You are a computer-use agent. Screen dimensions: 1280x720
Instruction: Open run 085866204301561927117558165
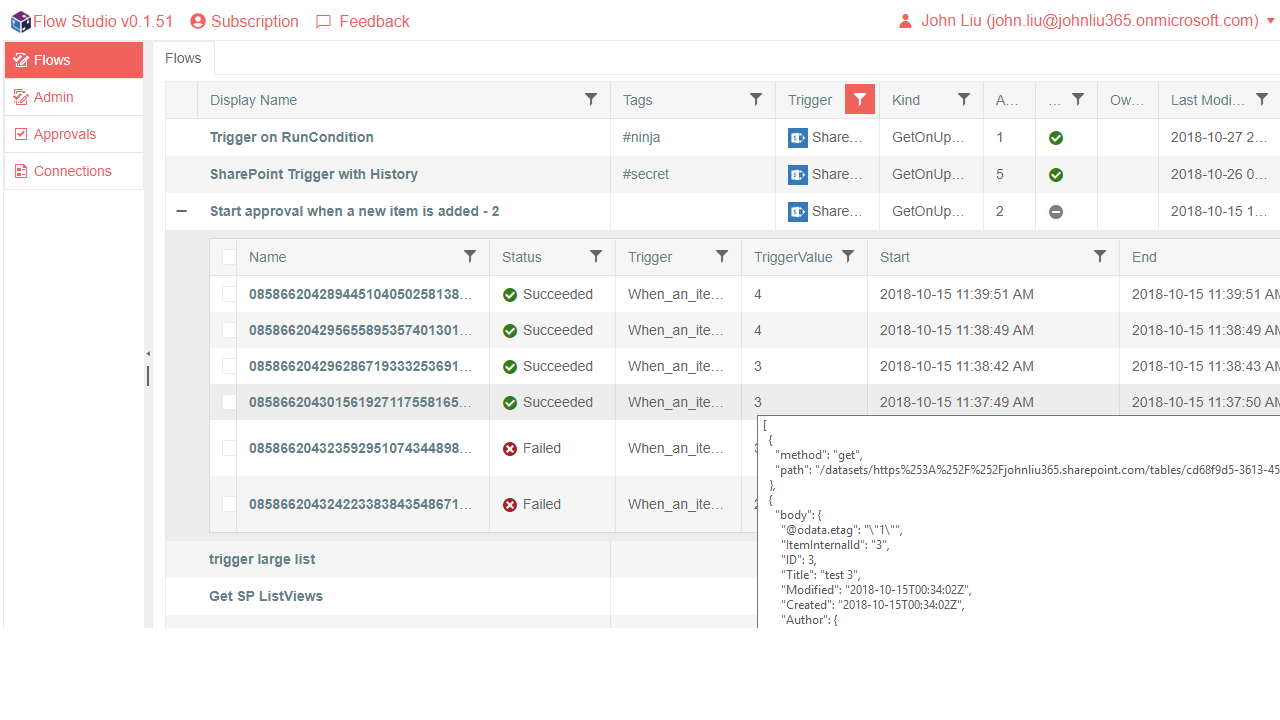360,402
